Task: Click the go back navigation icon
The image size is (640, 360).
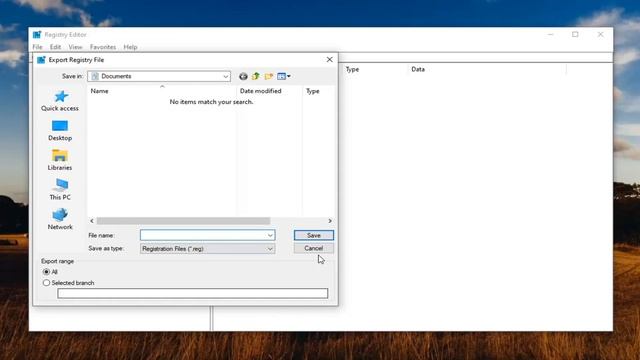Action: click(x=243, y=76)
